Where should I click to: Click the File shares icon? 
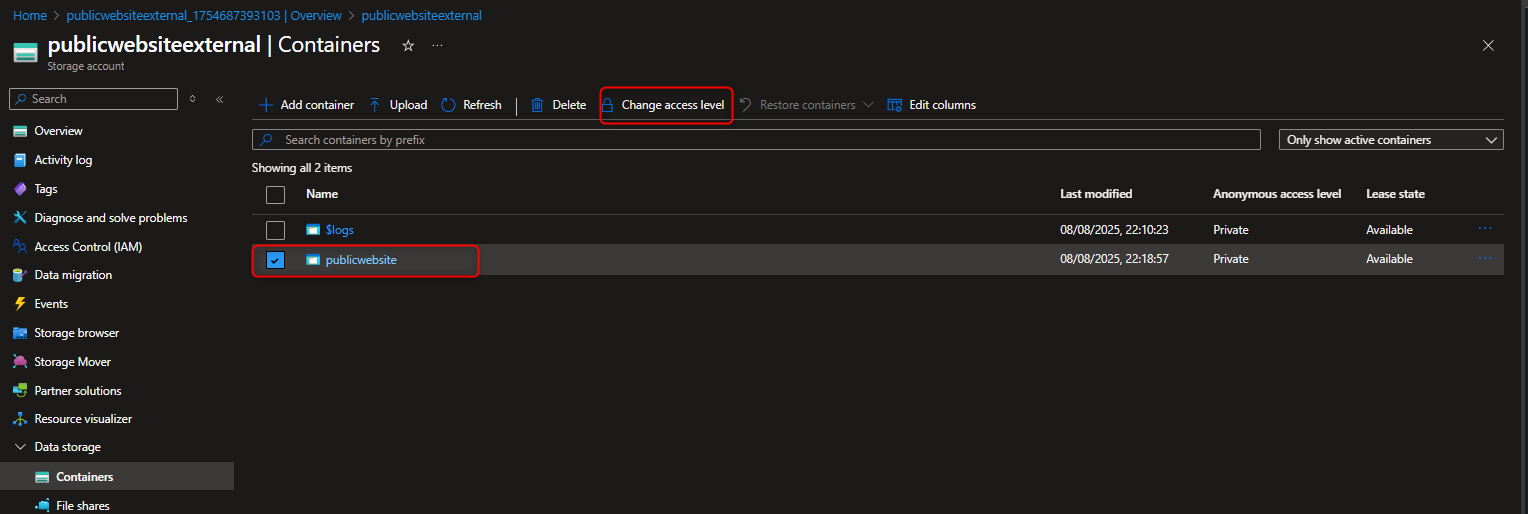click(x=42, y=506)
